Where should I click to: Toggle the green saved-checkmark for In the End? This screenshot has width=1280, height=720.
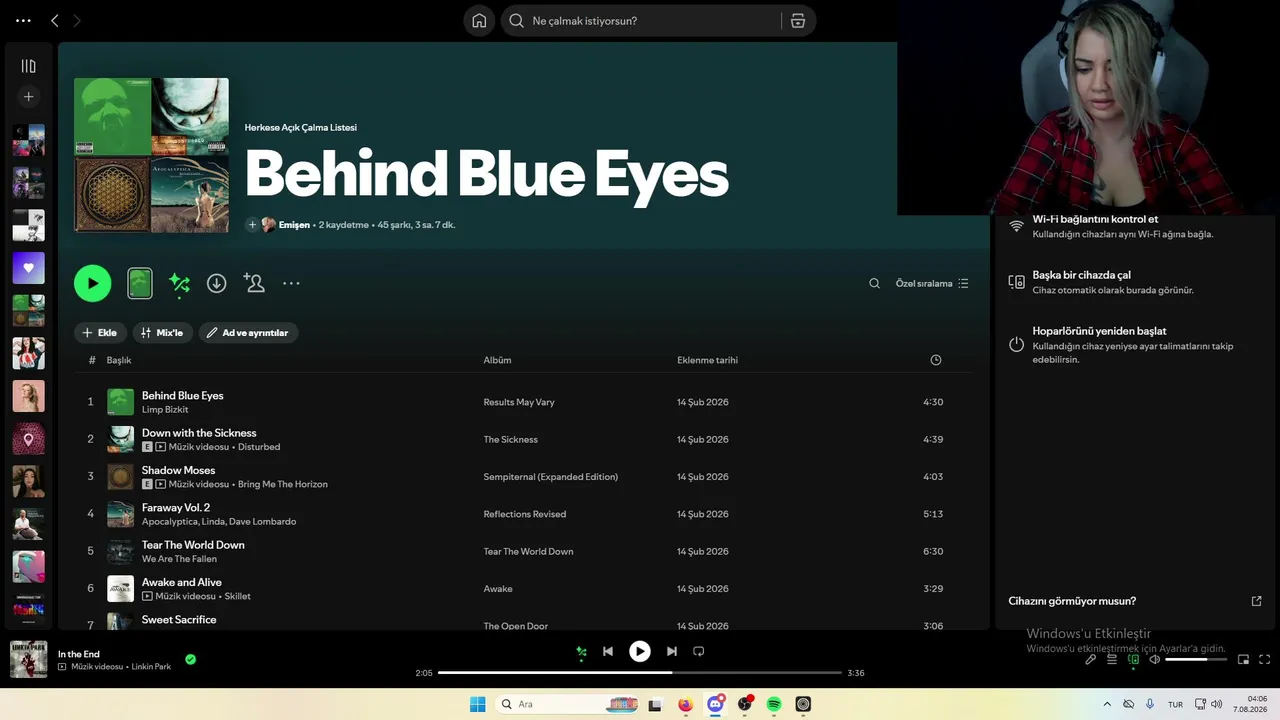pyautogui.click(x=190, y=659)
